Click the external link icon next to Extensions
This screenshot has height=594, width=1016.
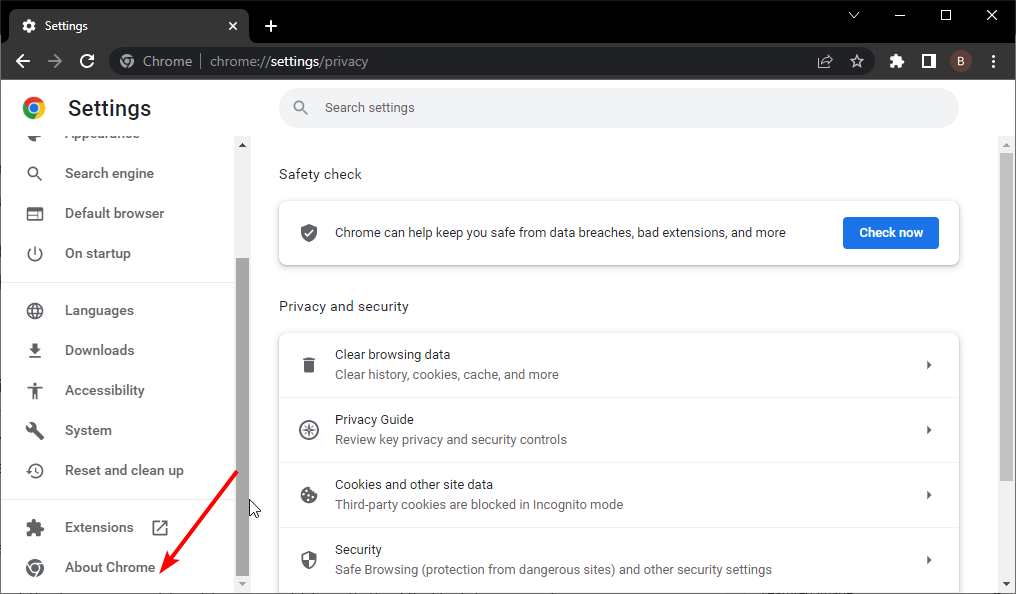pyautogui.click(x=160, y=528)
